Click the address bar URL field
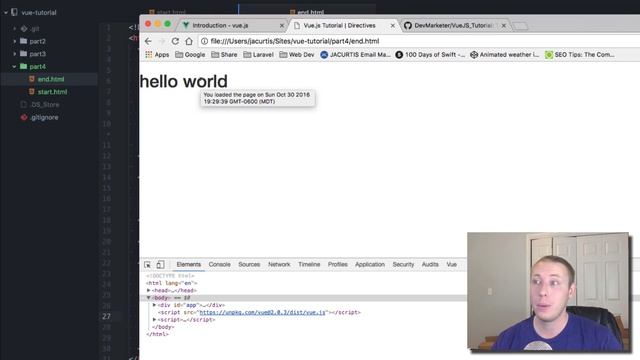 (x=420, y=41)
